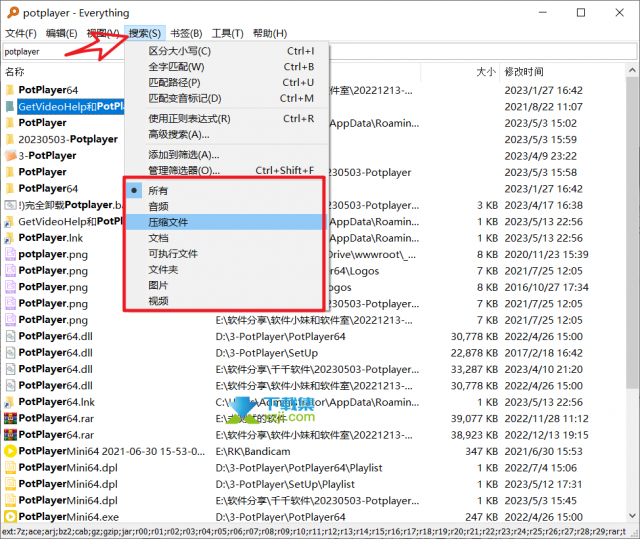The width and height of the screenshot is (640, 539).
Task: Open the 帮助(H) menu
Action: pos(270,33)
